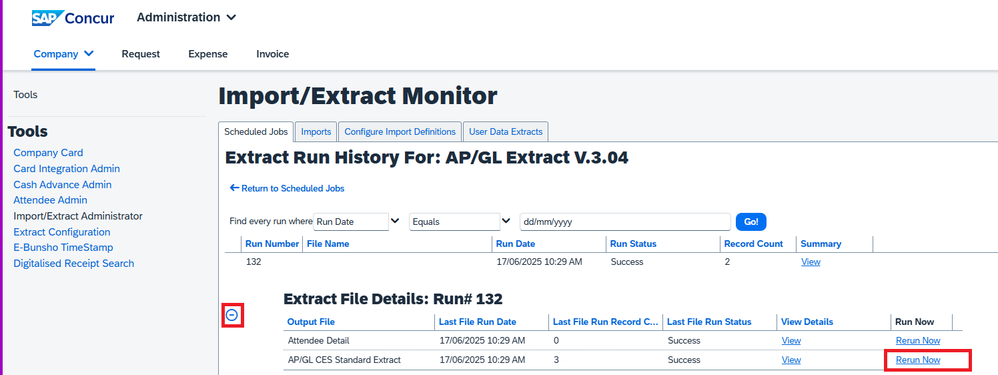Click the dd/mm/yyyy date input field
This screenshot has height=375, width=998.
tap(625, 222)
